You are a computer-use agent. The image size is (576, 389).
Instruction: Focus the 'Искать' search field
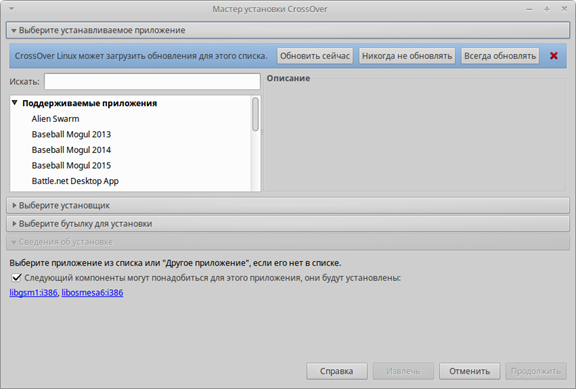[152, 82]
